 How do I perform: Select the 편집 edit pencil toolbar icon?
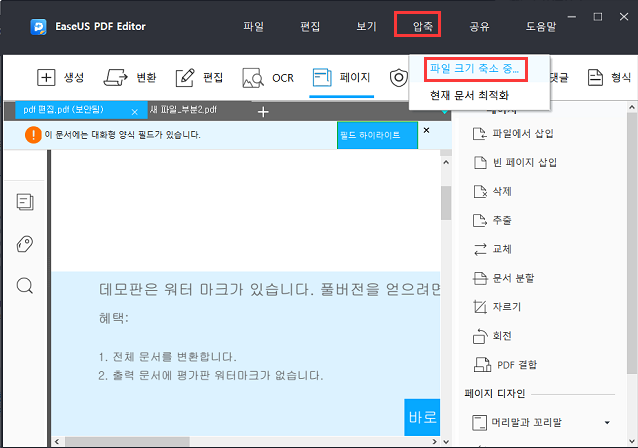tap(185, 77)
